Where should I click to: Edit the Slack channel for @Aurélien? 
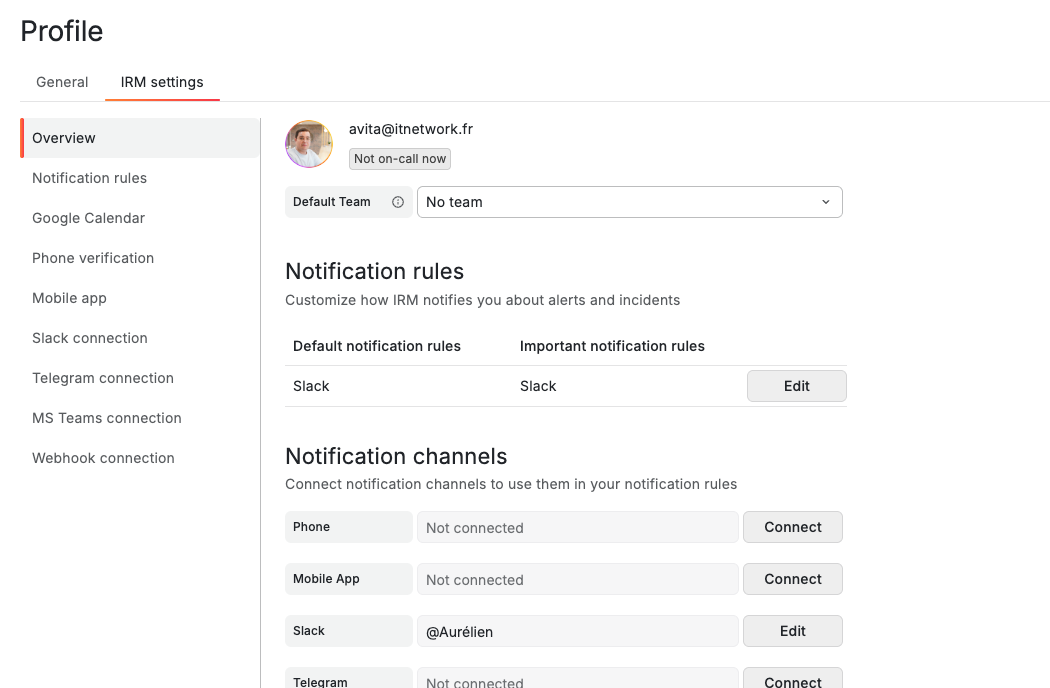coord(792,630)
